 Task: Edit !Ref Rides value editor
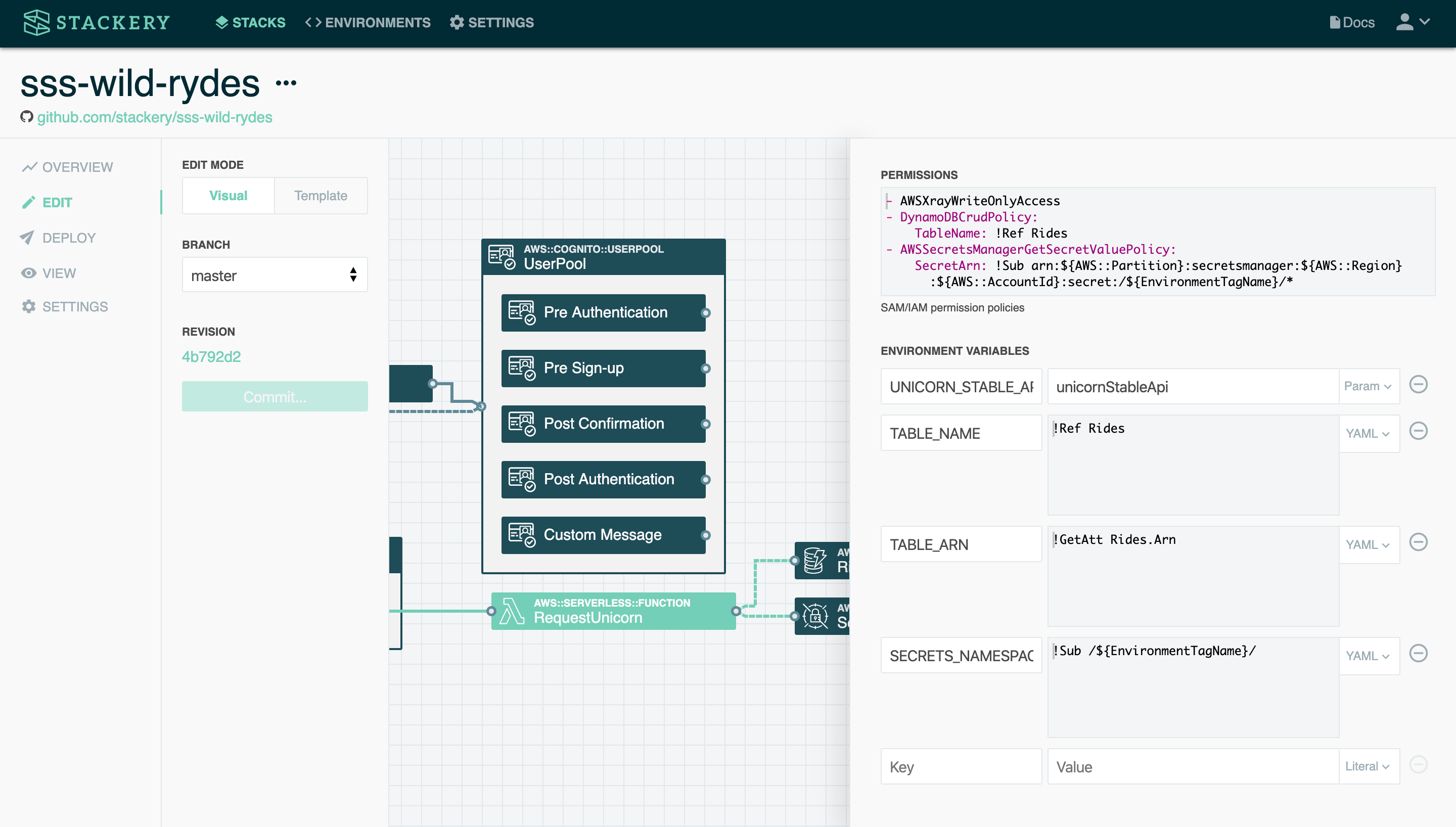pyautogui.click(x=1193, y=465)
